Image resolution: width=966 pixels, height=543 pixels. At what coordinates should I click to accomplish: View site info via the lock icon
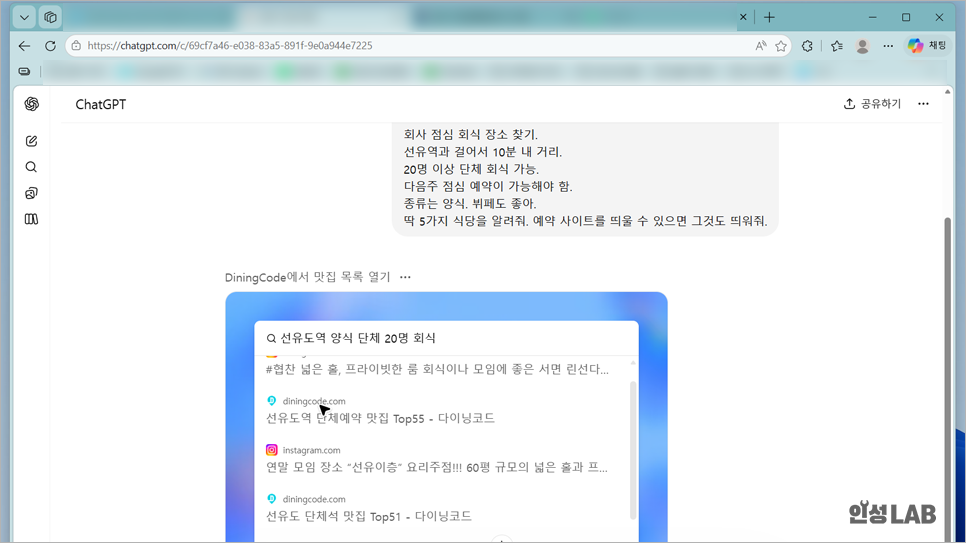coord(76,46)
